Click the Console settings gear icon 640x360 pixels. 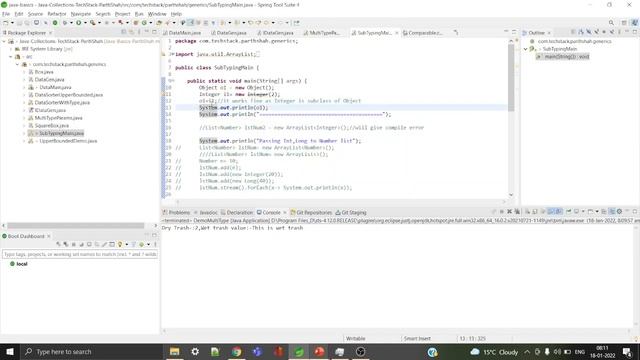click(619, 211)
